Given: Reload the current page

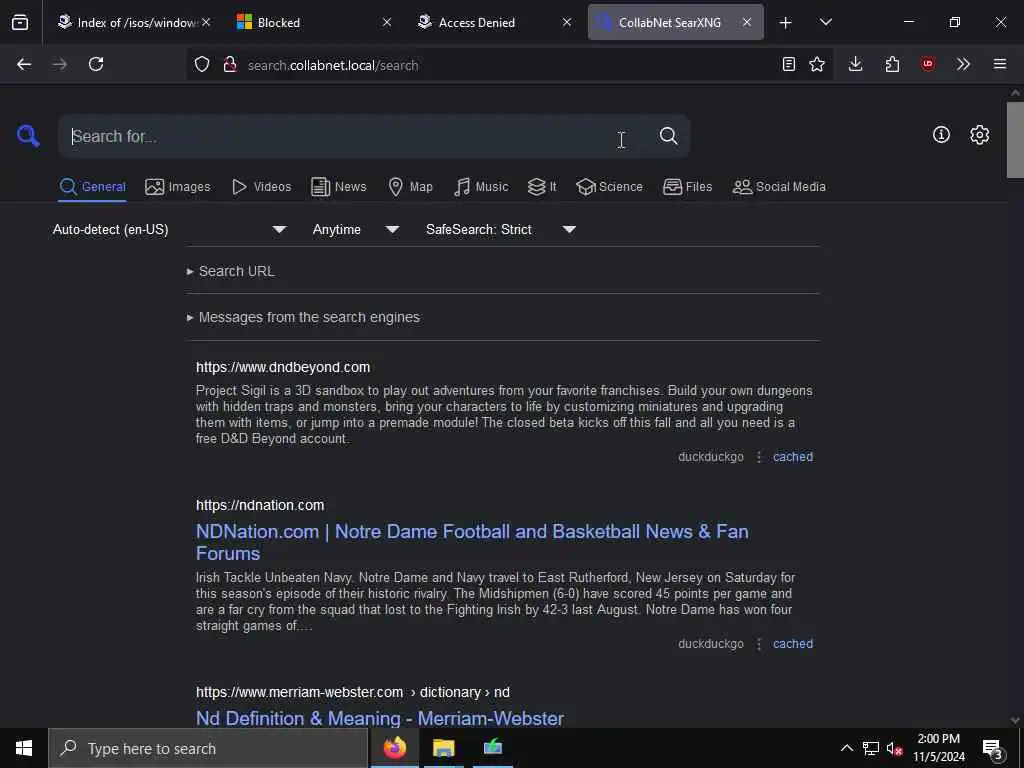Looking at the screenshot, I should click(x=96, y=64).
